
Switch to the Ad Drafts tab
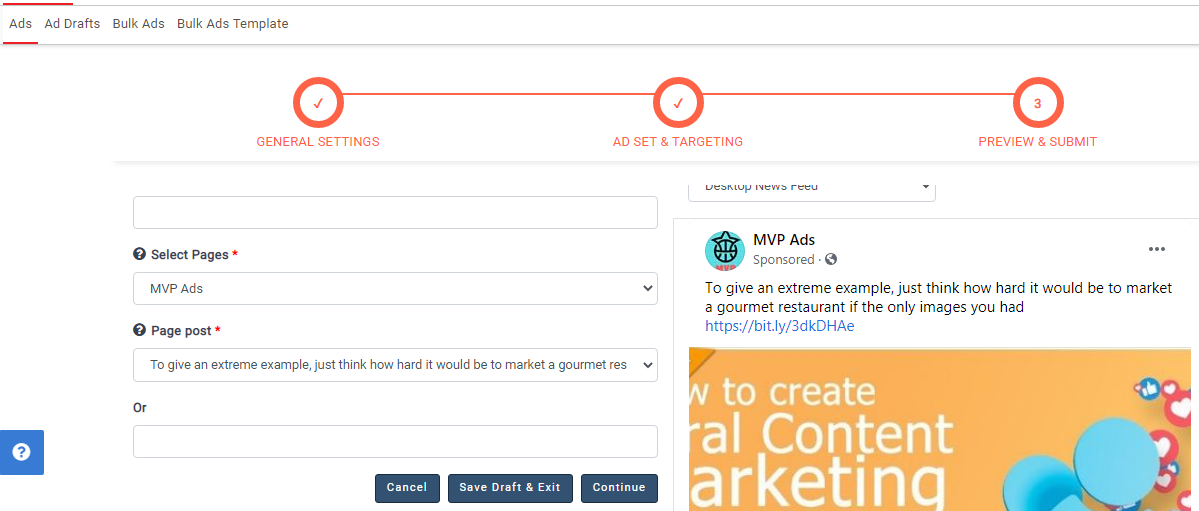click(72, 24)
